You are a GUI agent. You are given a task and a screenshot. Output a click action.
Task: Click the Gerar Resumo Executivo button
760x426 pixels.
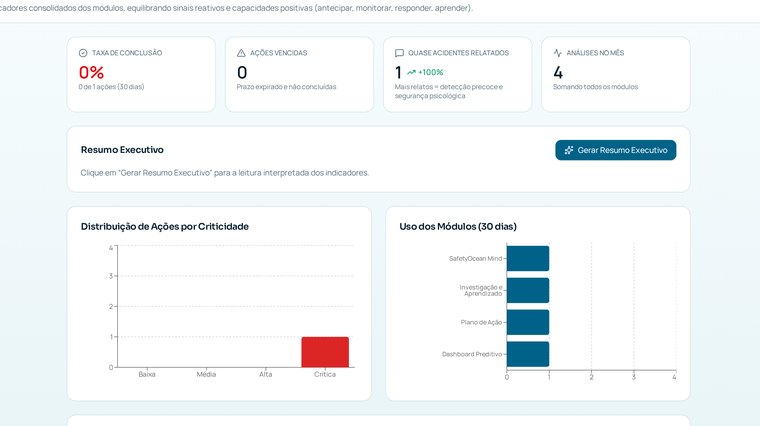(x=616, y=150)
